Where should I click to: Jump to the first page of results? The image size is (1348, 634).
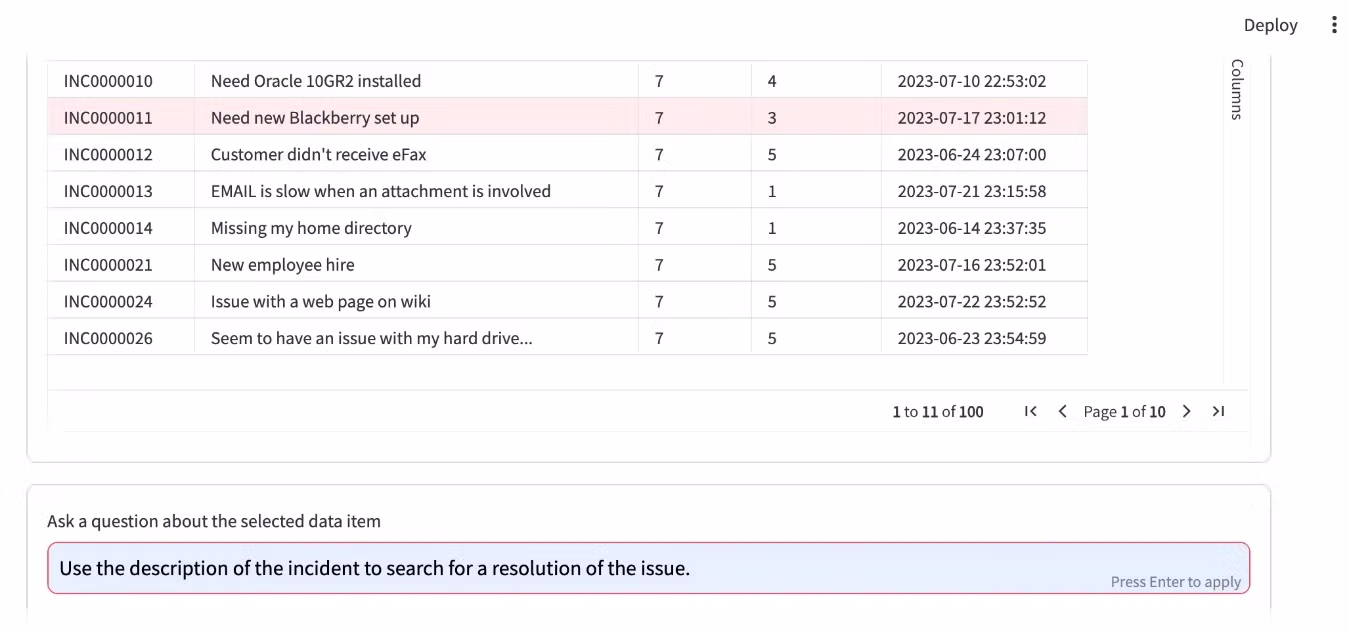click(x=1030, y=411)
